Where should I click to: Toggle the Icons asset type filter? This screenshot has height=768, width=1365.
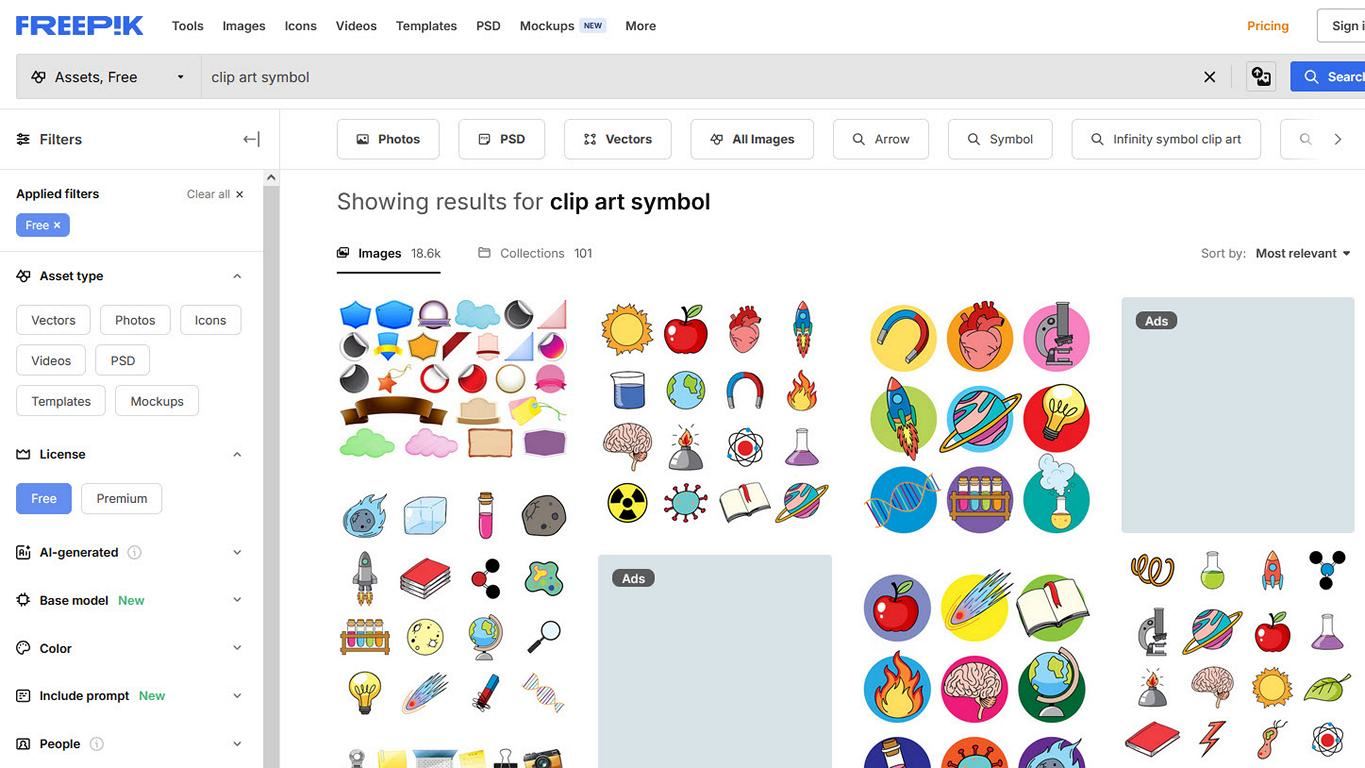[x=210, y=320]
